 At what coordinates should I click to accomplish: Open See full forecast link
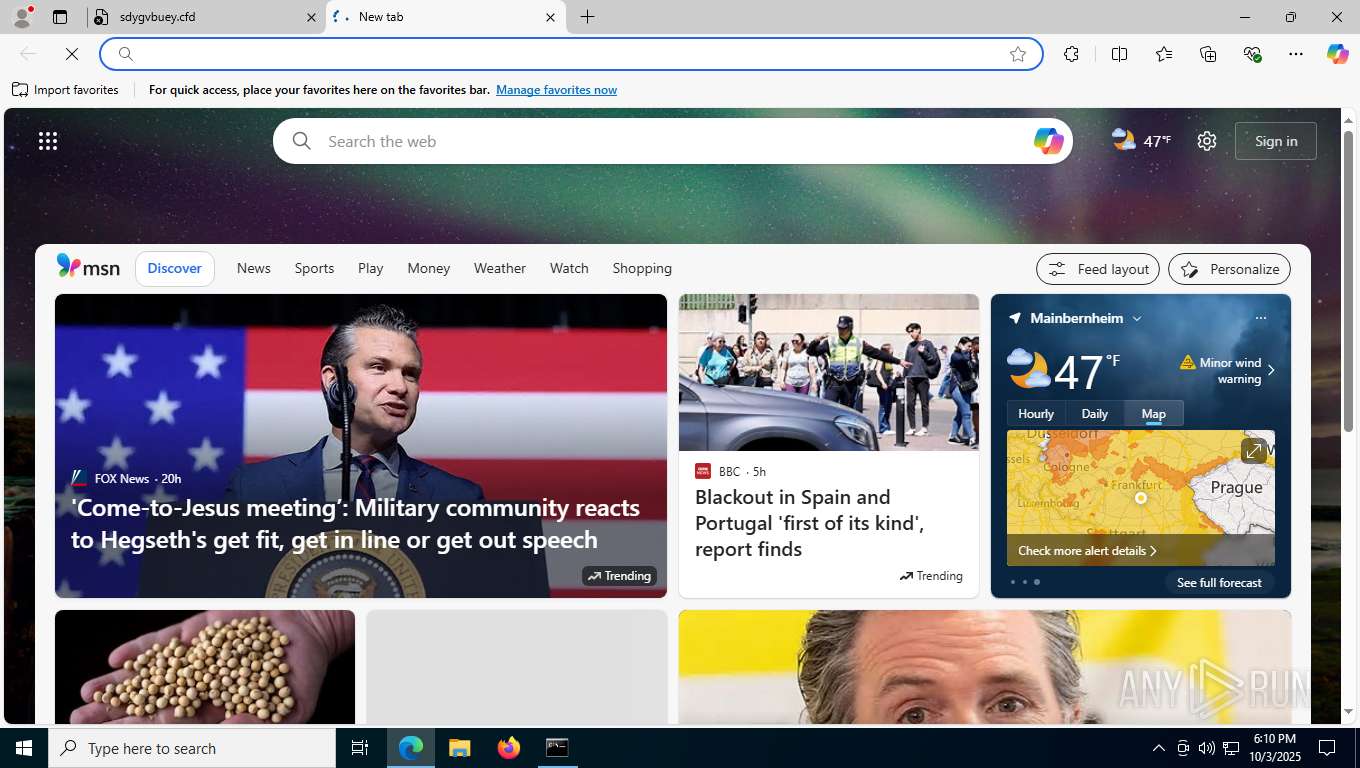1219,582
